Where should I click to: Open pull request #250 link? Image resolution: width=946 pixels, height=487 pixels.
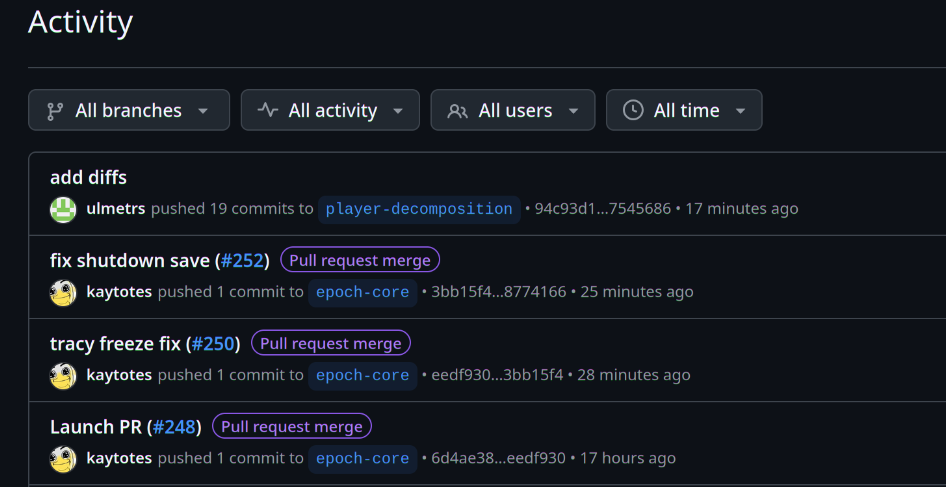[213, 344]
